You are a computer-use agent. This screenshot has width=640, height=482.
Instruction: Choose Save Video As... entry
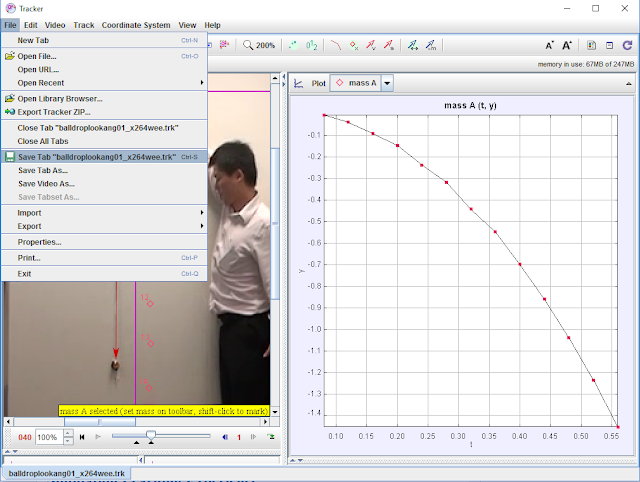click(x=104, y=184)
